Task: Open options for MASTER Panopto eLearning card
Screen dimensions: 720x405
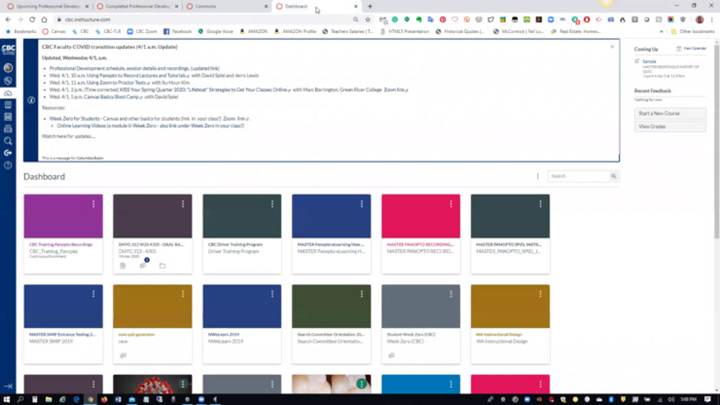Action: coord(362,204)
